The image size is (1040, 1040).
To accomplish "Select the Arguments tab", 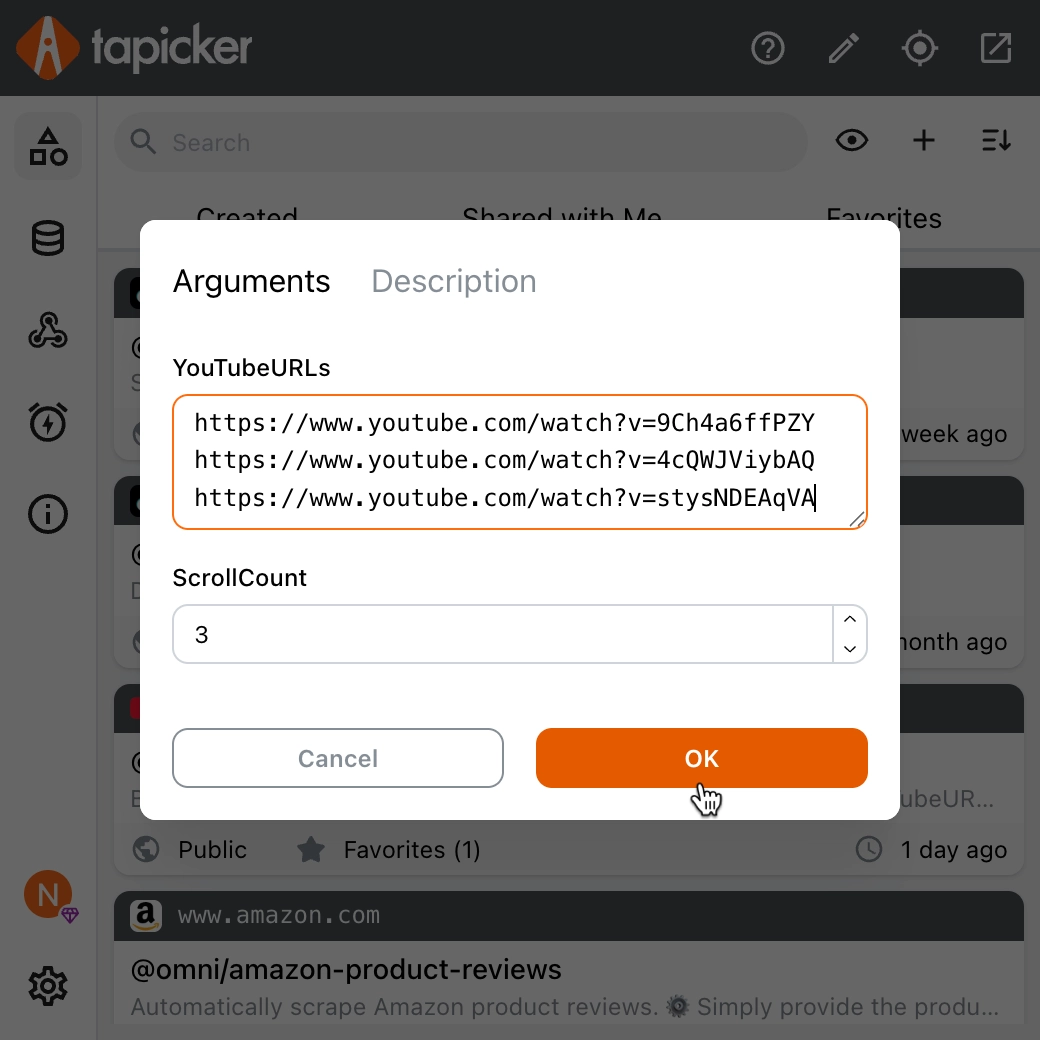I will [x=251, y=282].
